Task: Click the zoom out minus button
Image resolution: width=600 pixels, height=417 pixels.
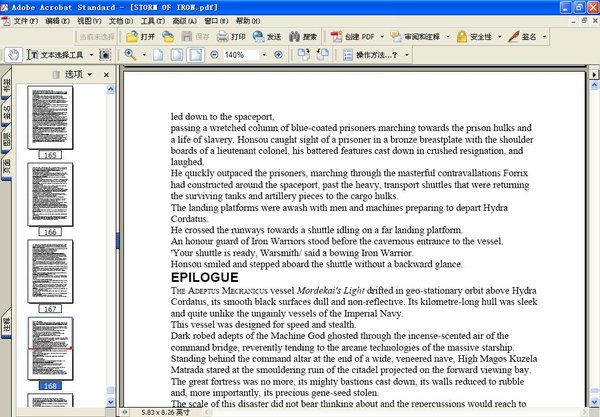Action: tap(214, 55)
